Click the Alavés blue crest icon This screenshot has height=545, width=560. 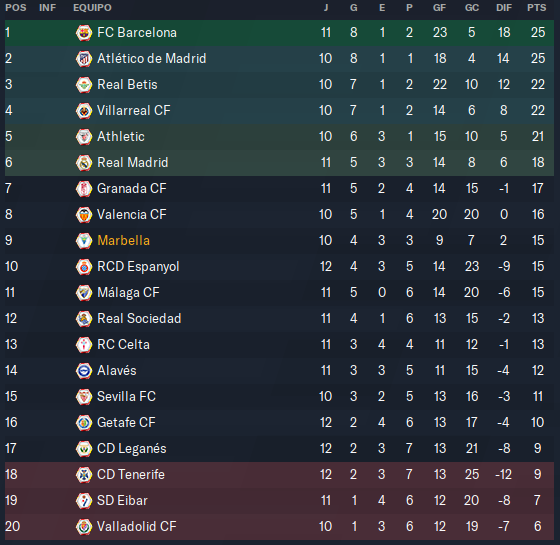[84, 371]
